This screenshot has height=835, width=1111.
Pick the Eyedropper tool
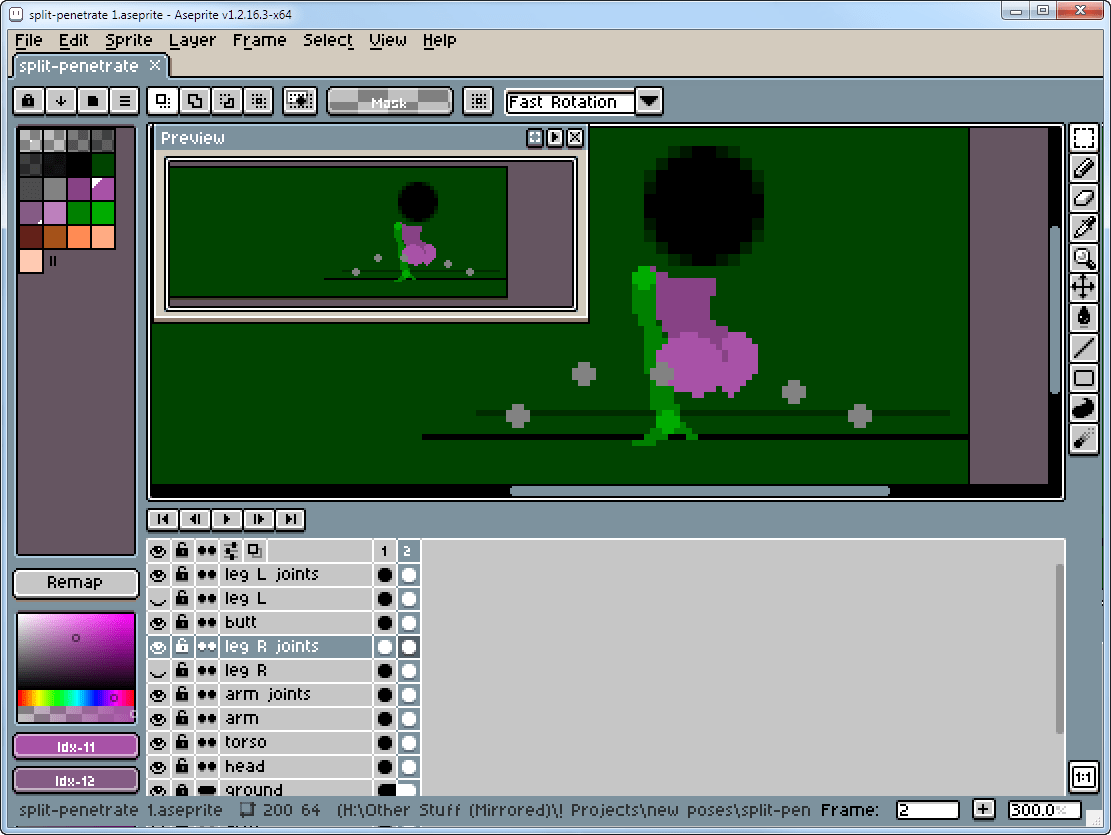(x=1083, y=228)
